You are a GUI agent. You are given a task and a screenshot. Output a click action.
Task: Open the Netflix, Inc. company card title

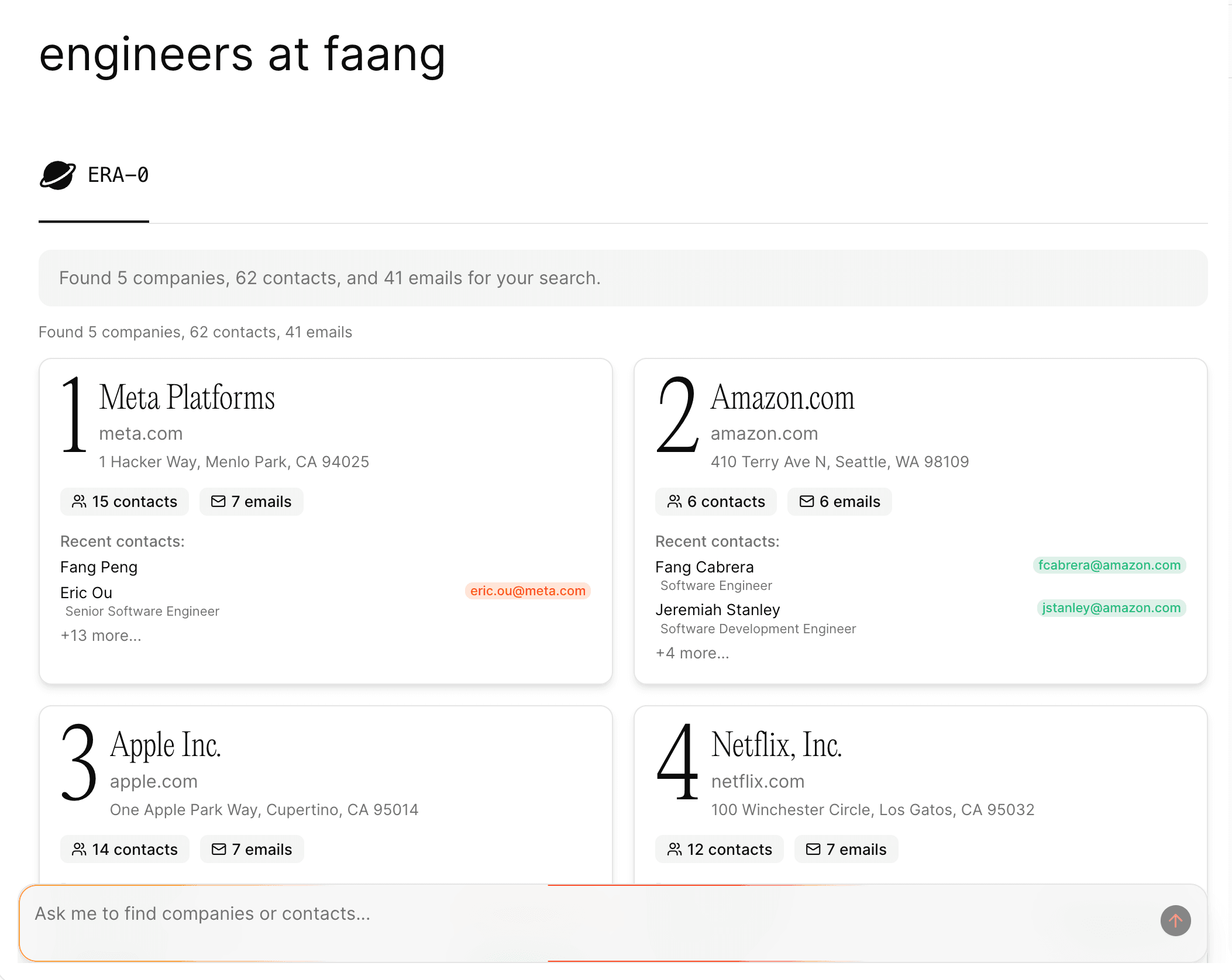pyautogui.click(x=776, y=745)
